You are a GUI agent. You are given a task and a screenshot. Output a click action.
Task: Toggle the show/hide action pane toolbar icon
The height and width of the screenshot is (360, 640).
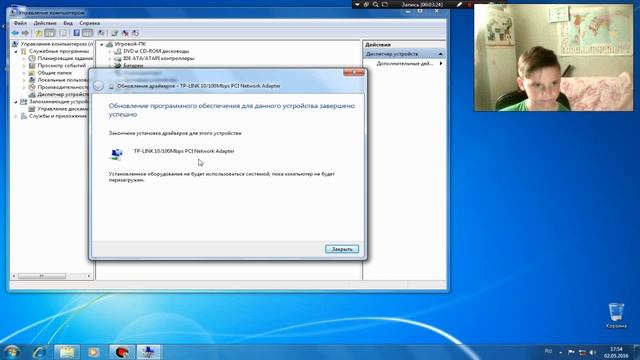(87, 33)
